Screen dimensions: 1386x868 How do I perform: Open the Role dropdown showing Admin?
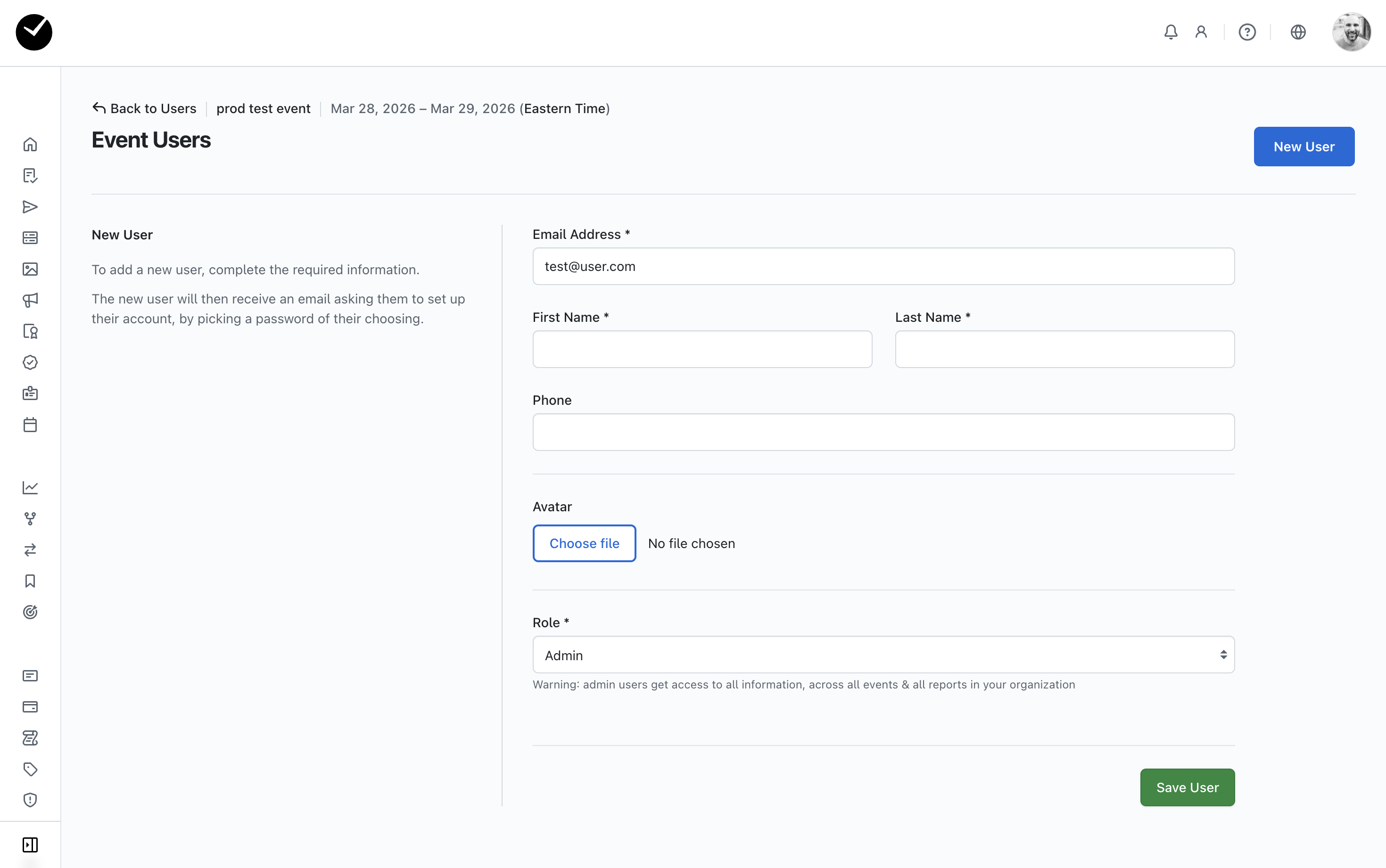point(883,655)
